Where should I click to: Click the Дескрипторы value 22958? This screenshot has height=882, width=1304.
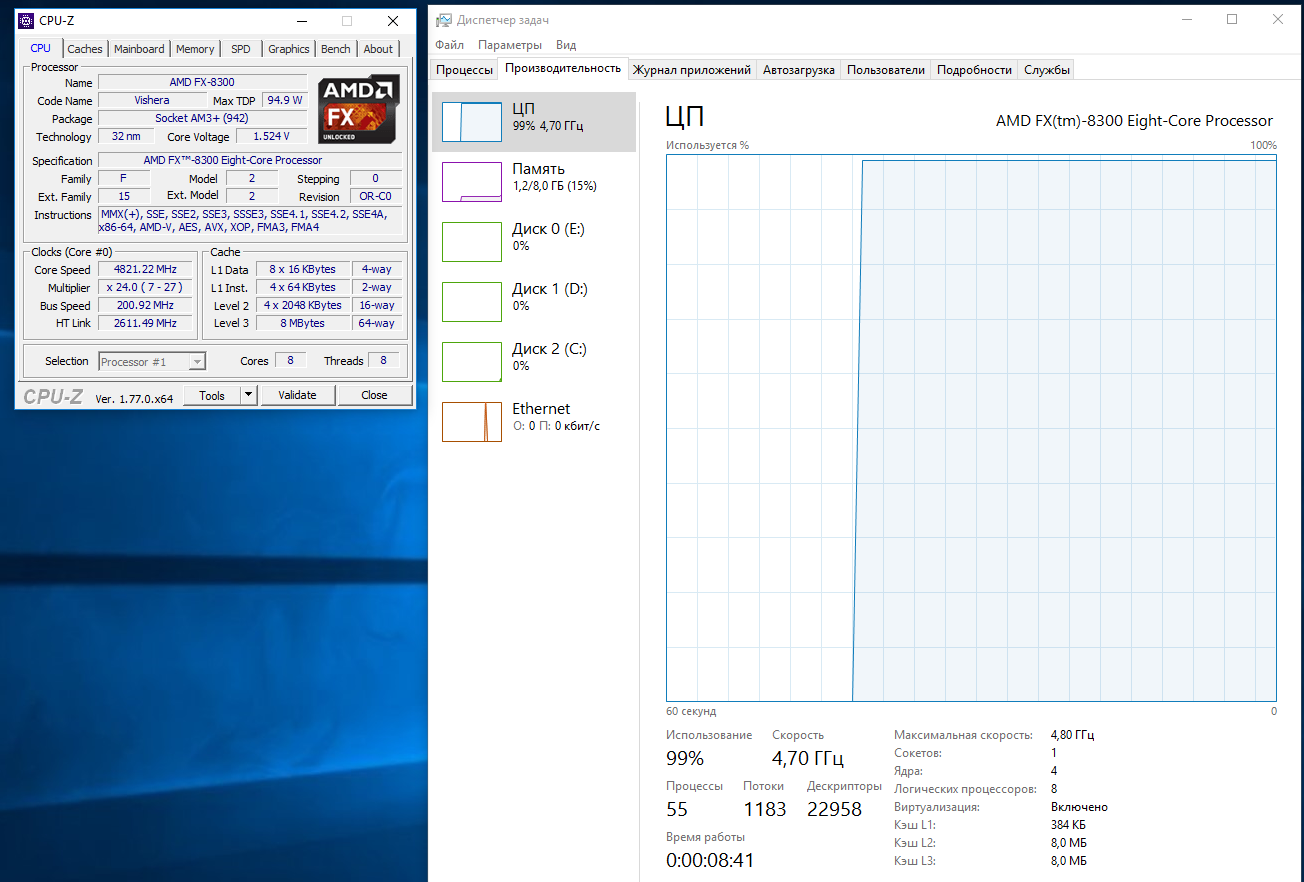pyautogui.click(x=834, y=809)
